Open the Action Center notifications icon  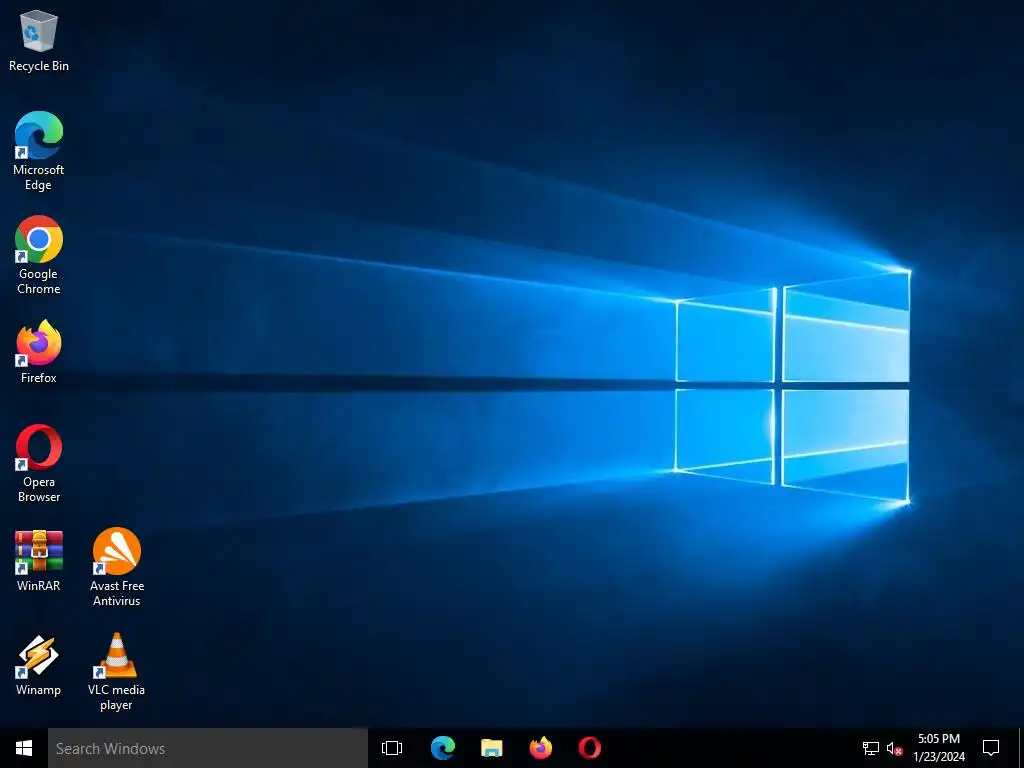click(x=991, y=748)
